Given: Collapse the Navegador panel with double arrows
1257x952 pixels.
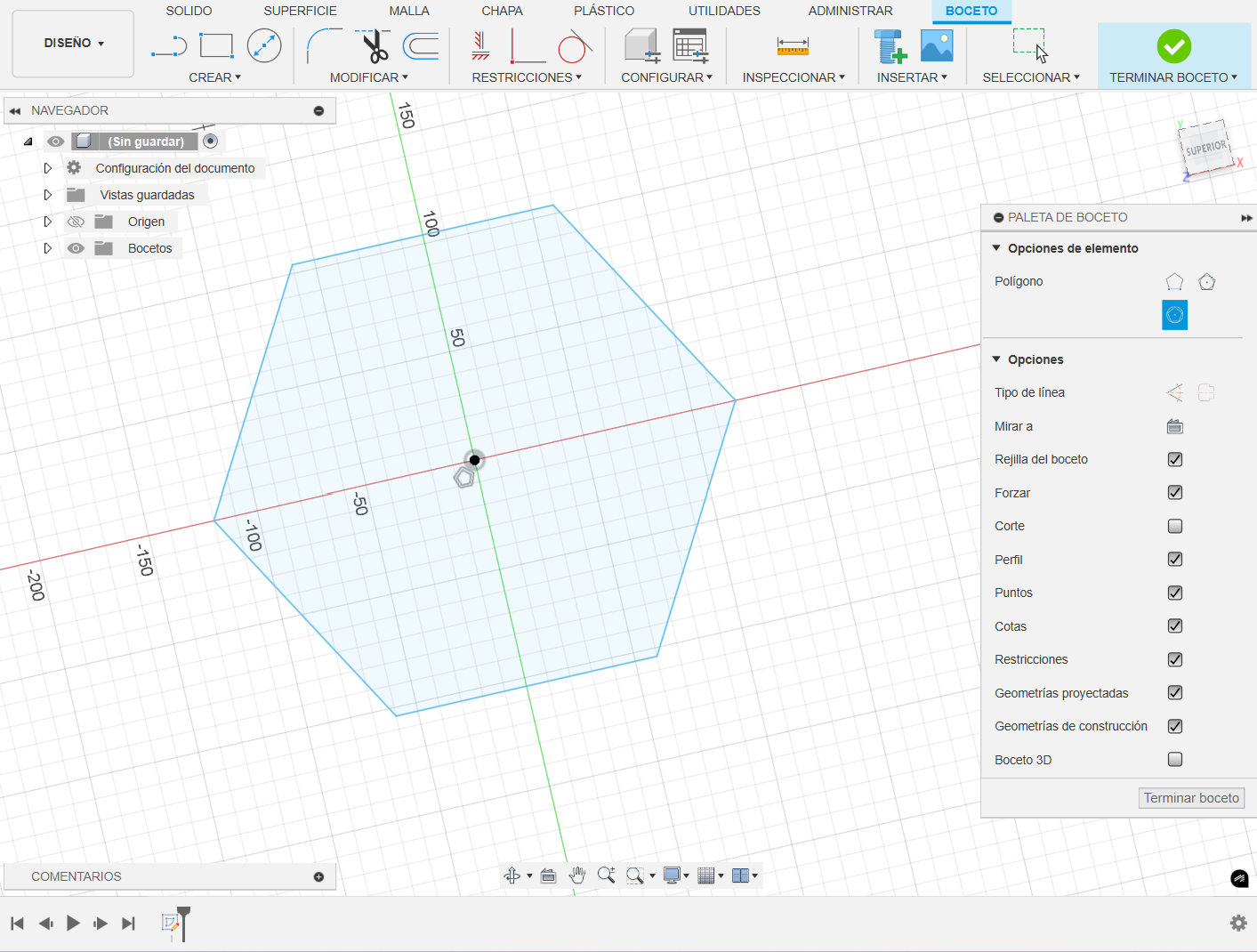Looking at the screenshot, I should coord(15,111).
